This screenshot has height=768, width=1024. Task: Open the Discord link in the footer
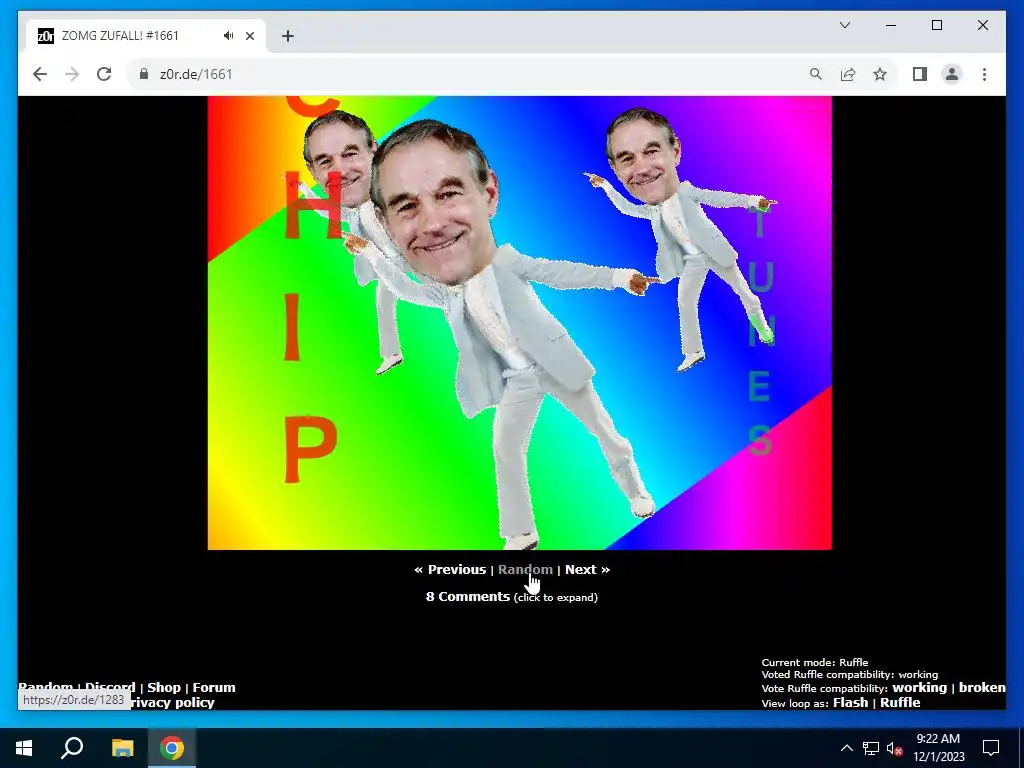coord(110,686)
